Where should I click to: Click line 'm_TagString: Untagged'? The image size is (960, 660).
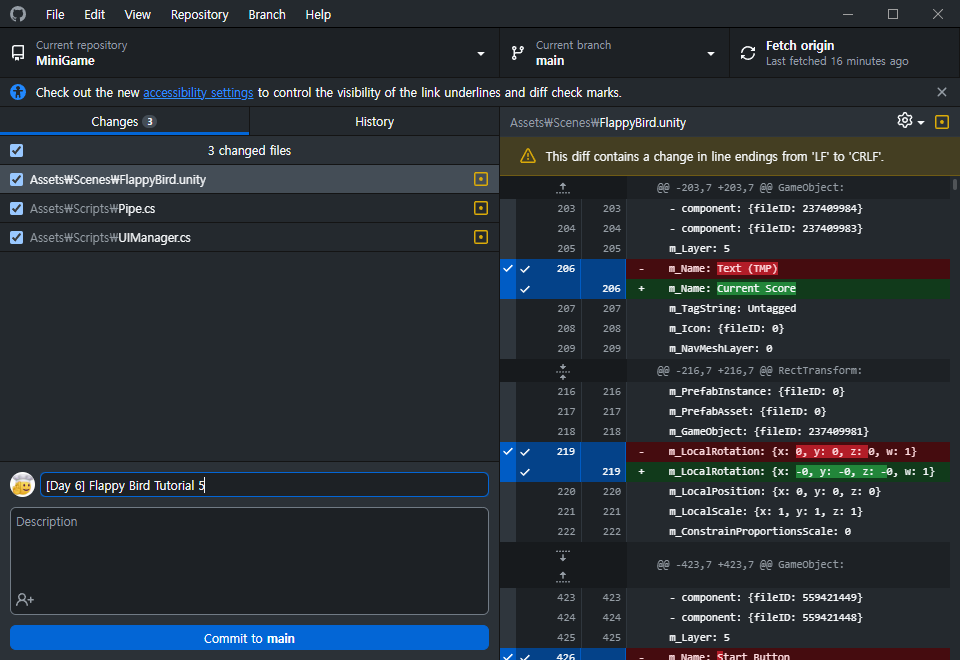(x=732, y=309)
